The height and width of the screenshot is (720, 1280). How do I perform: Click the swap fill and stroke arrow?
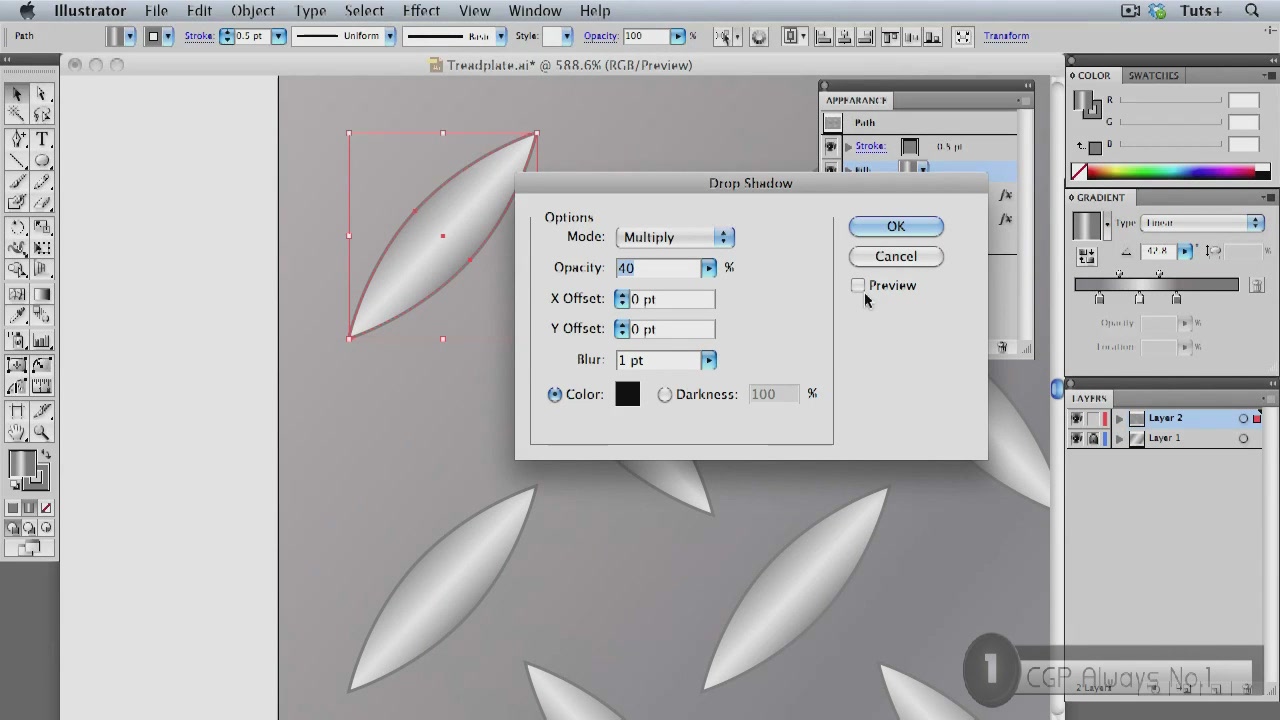[46, 456]
